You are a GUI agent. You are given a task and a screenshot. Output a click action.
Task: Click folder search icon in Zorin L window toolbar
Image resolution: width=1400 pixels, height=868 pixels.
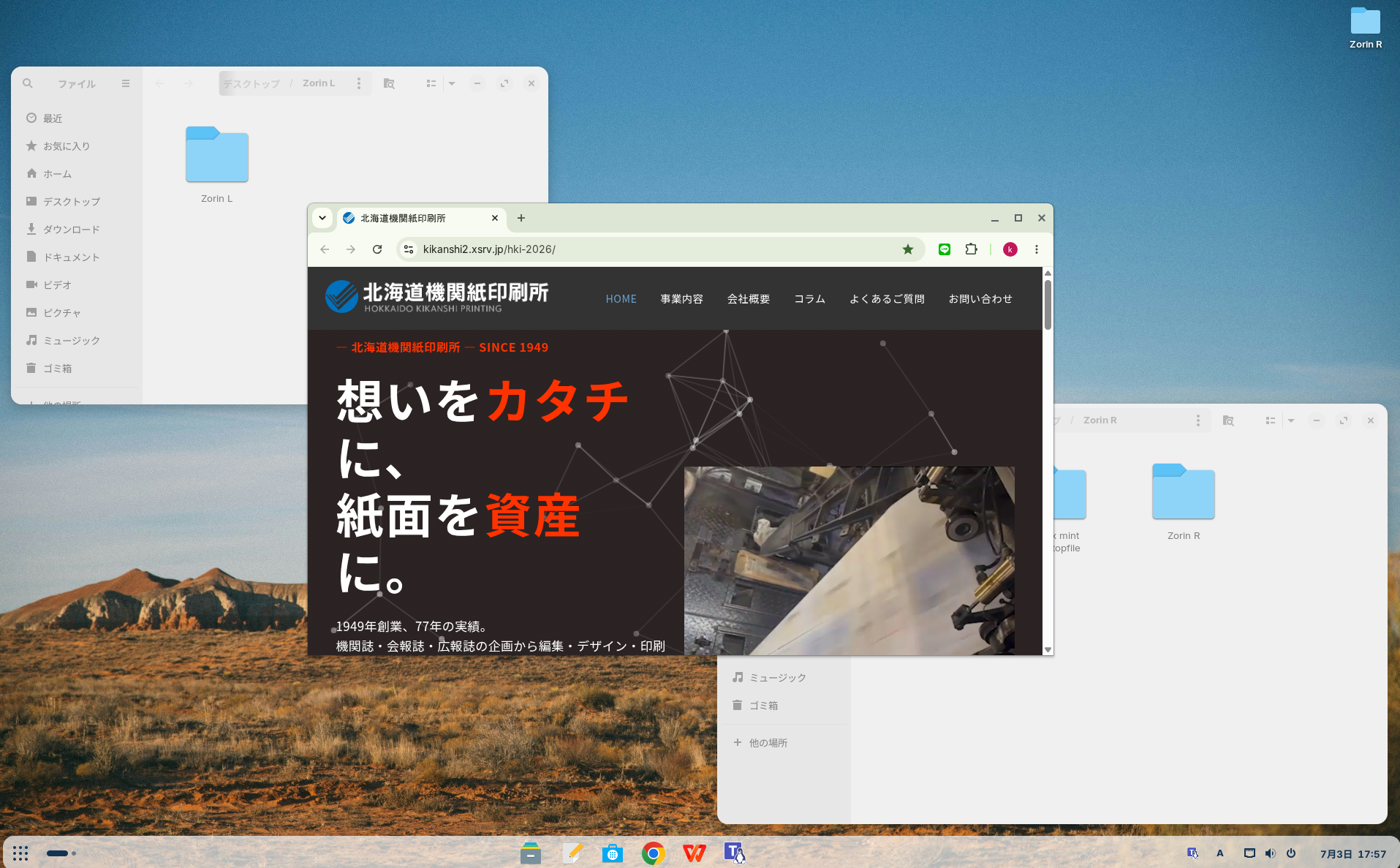(x=389, y=83)
